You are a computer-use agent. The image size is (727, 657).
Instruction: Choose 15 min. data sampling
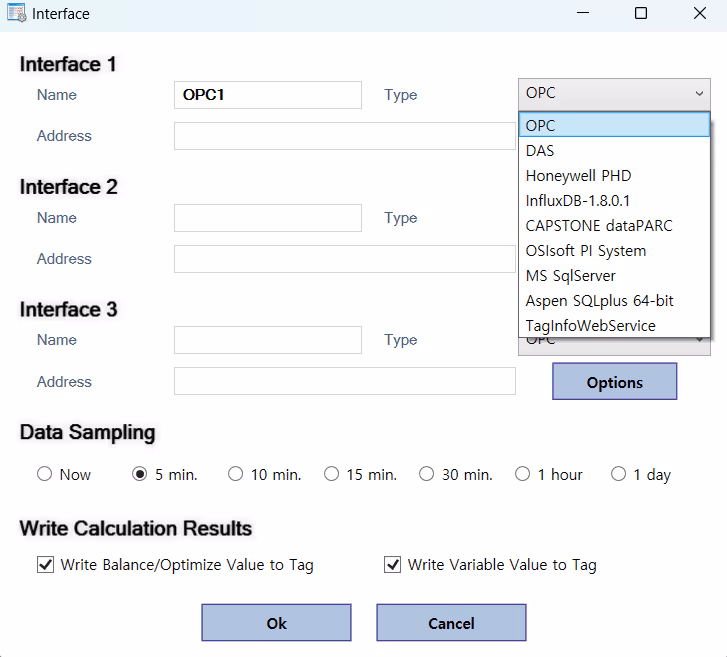(x=332, y=474)
